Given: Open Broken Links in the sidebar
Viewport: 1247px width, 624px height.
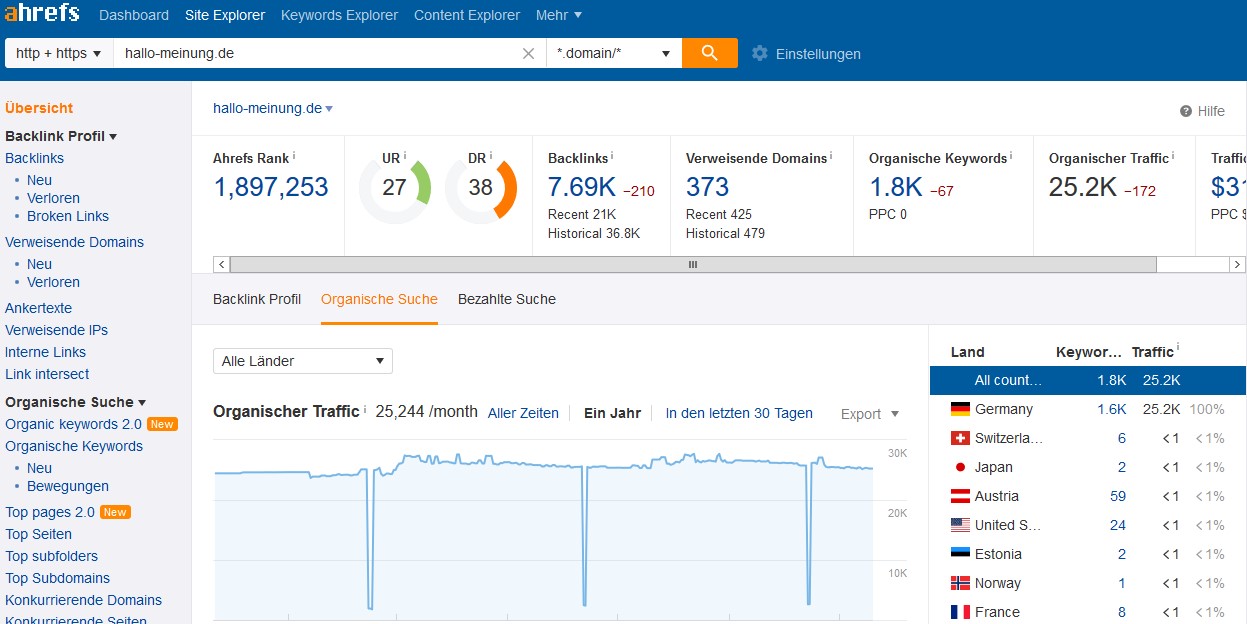Looking at the screenshot, I should tap(68, 216).
